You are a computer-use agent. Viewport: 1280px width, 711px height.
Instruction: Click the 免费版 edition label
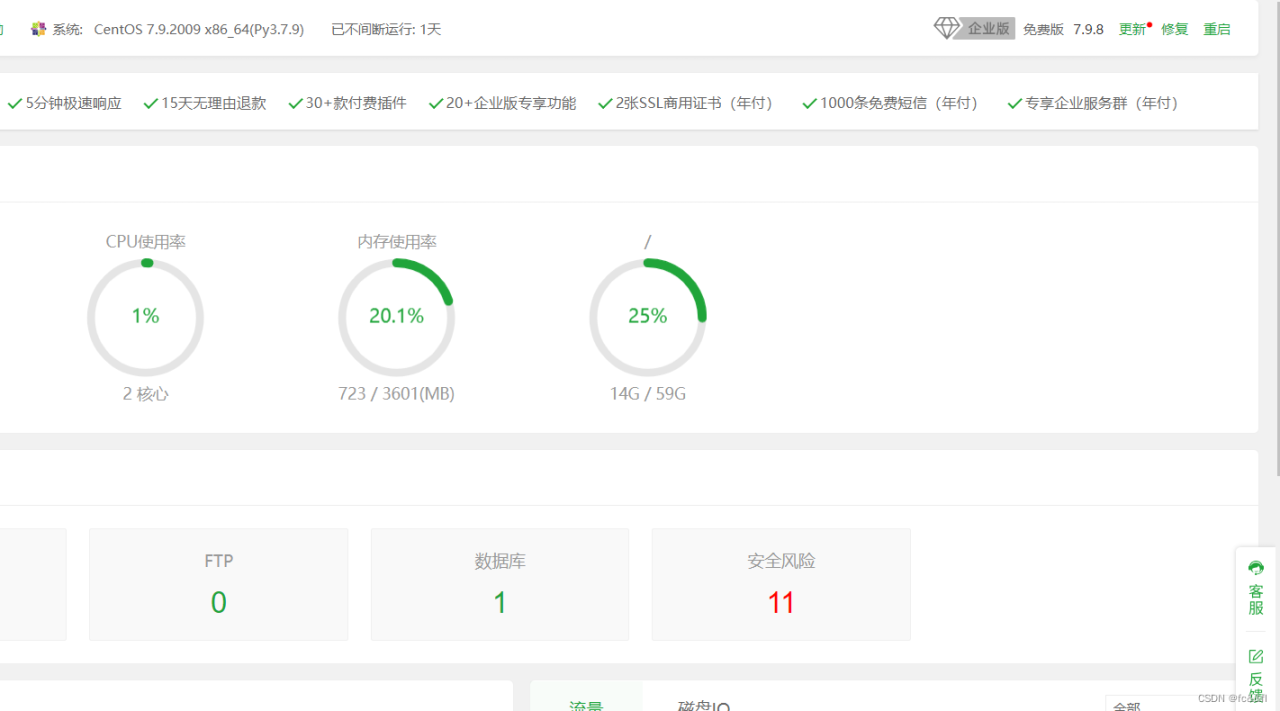coord(1043,29)
